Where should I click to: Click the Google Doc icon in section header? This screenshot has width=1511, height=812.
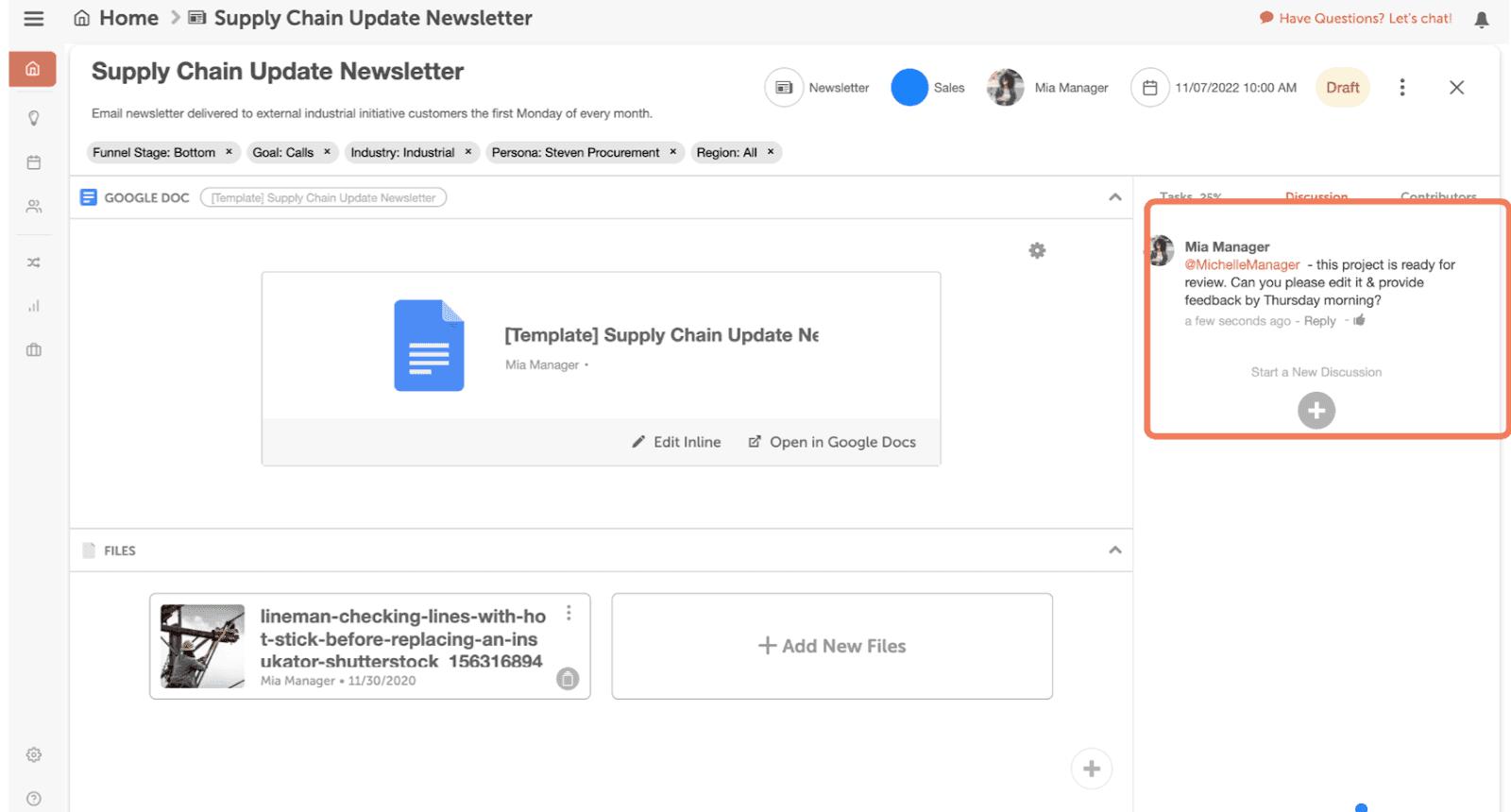pos(89,197)
